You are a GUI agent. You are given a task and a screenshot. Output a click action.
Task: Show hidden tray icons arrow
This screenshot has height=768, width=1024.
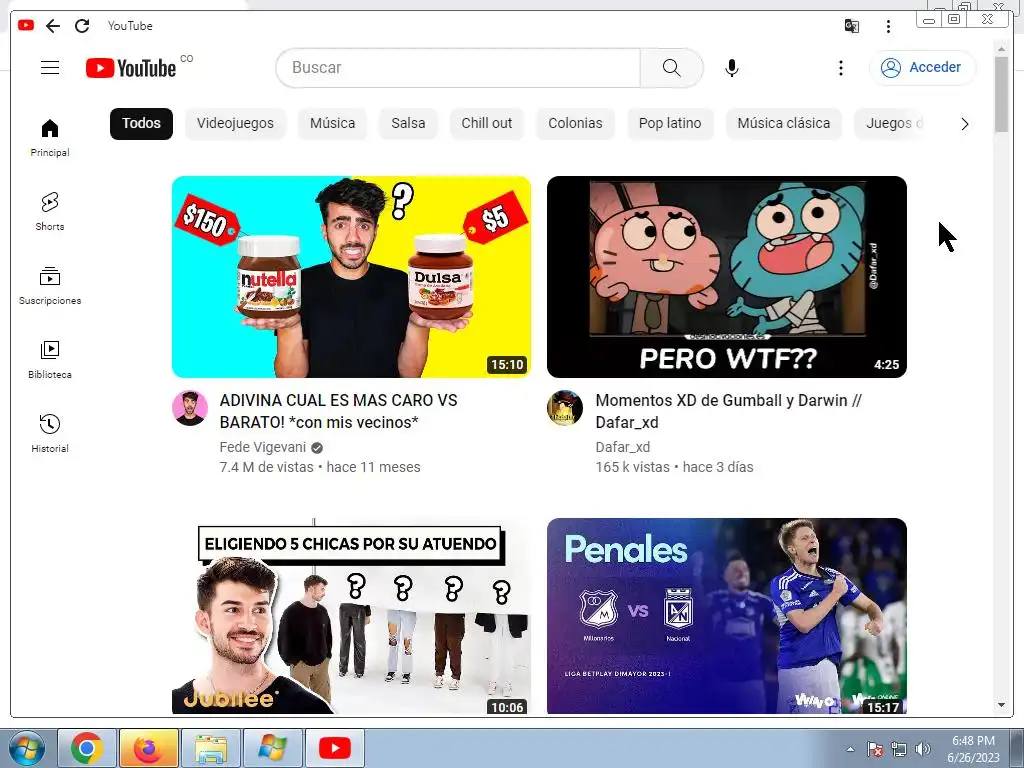(850, 749)
